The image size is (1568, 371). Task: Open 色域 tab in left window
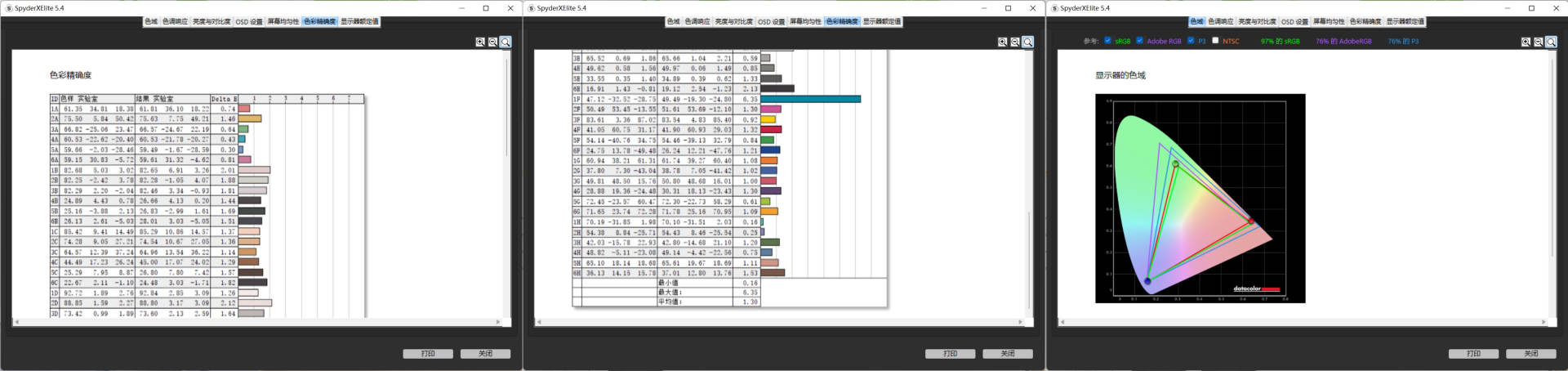pos(151,21)
